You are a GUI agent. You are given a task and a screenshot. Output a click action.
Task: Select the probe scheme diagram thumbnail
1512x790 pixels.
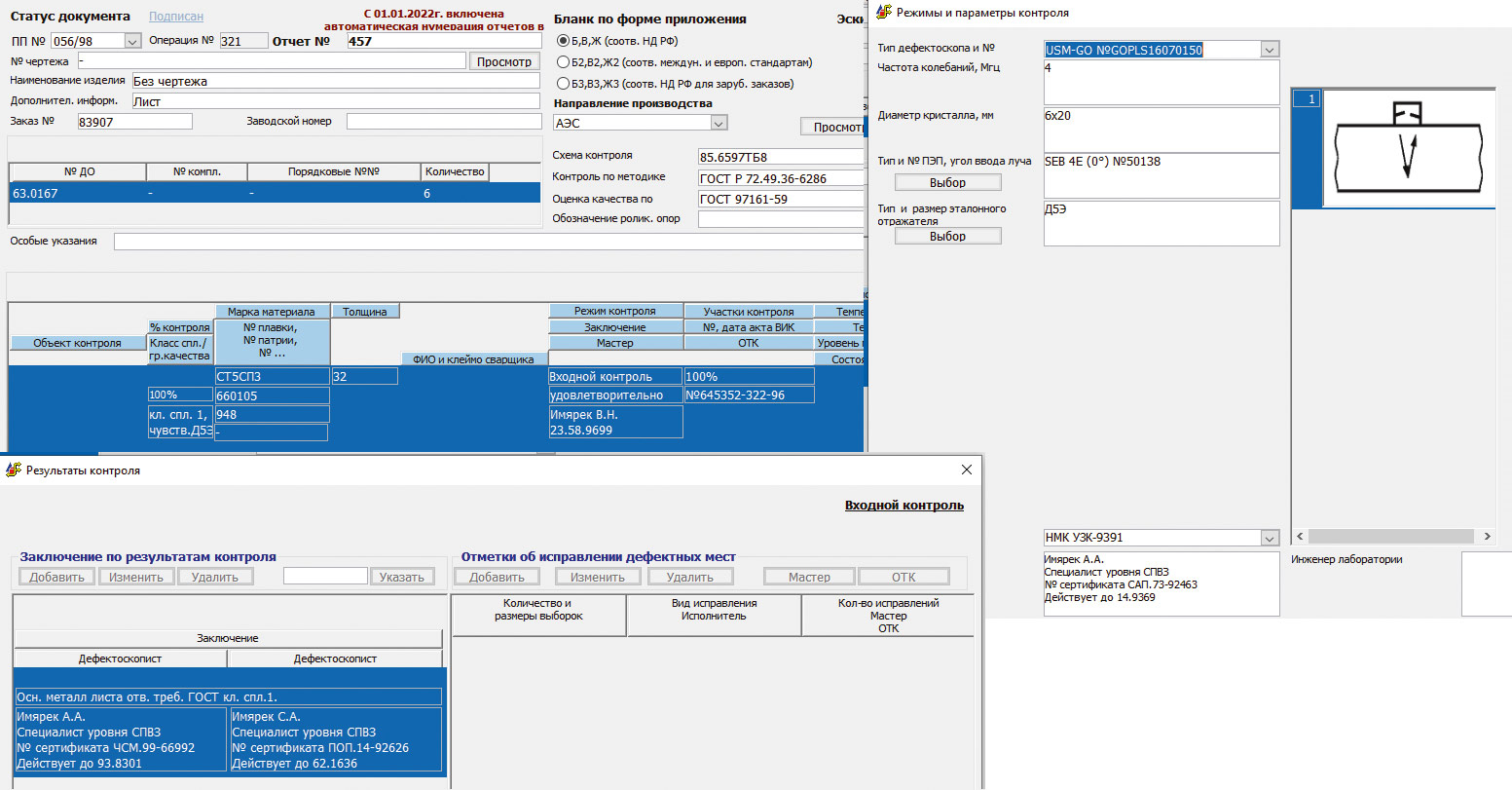(1407, 148)
